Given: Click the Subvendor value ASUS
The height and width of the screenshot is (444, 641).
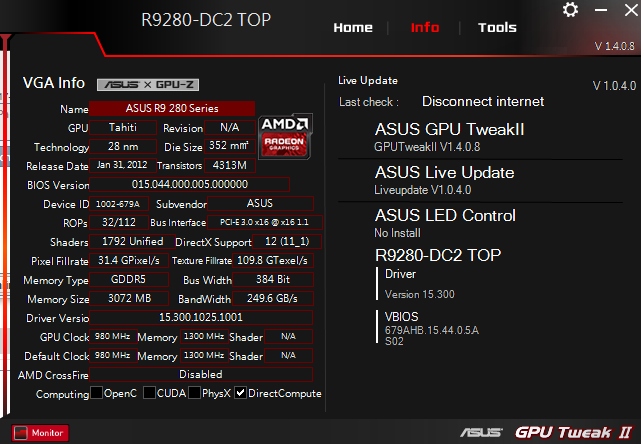Looking at the screenshot, I should (x=260, y=204).
